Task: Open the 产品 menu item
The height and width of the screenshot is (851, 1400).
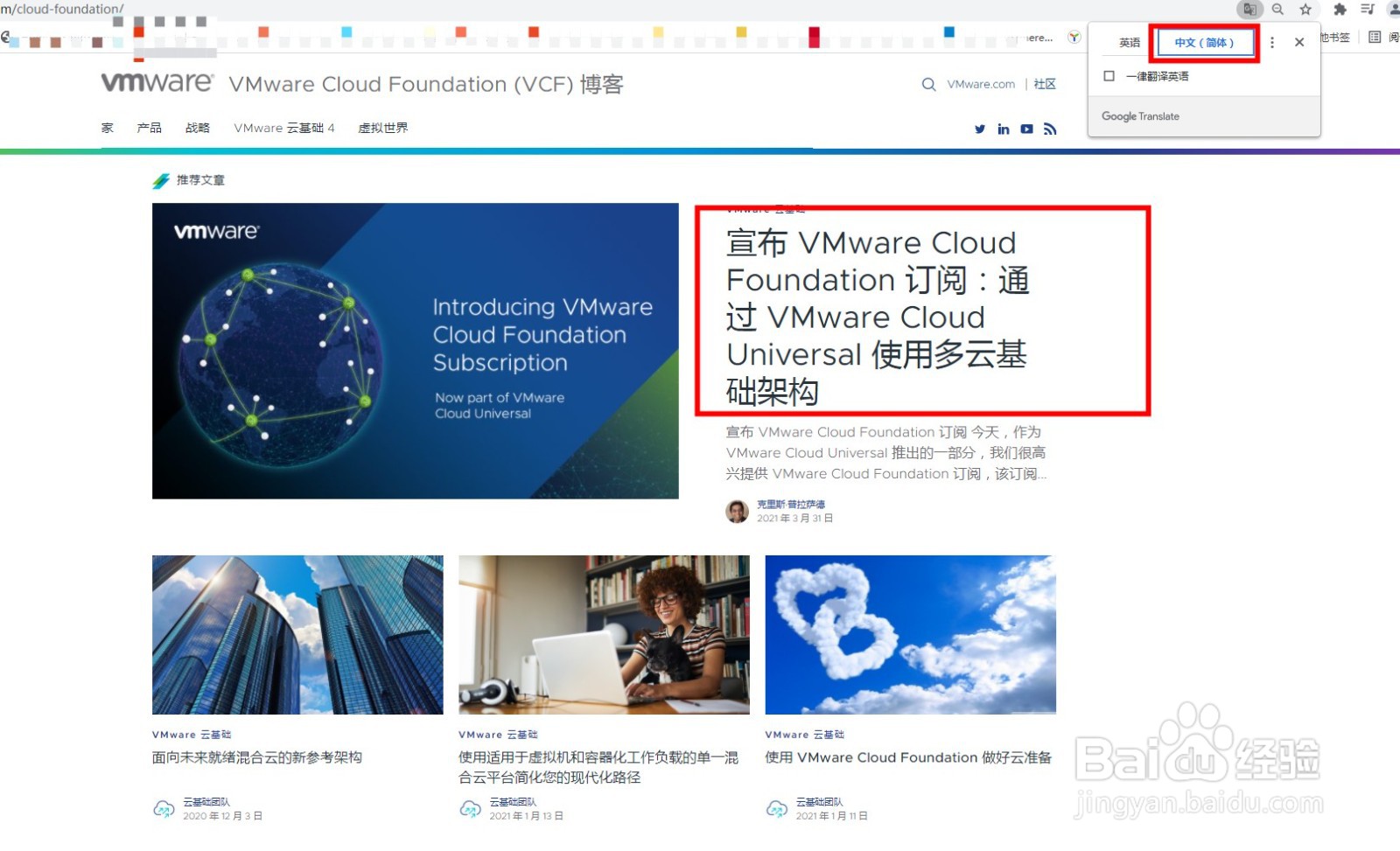Action: tap(150, 128)
